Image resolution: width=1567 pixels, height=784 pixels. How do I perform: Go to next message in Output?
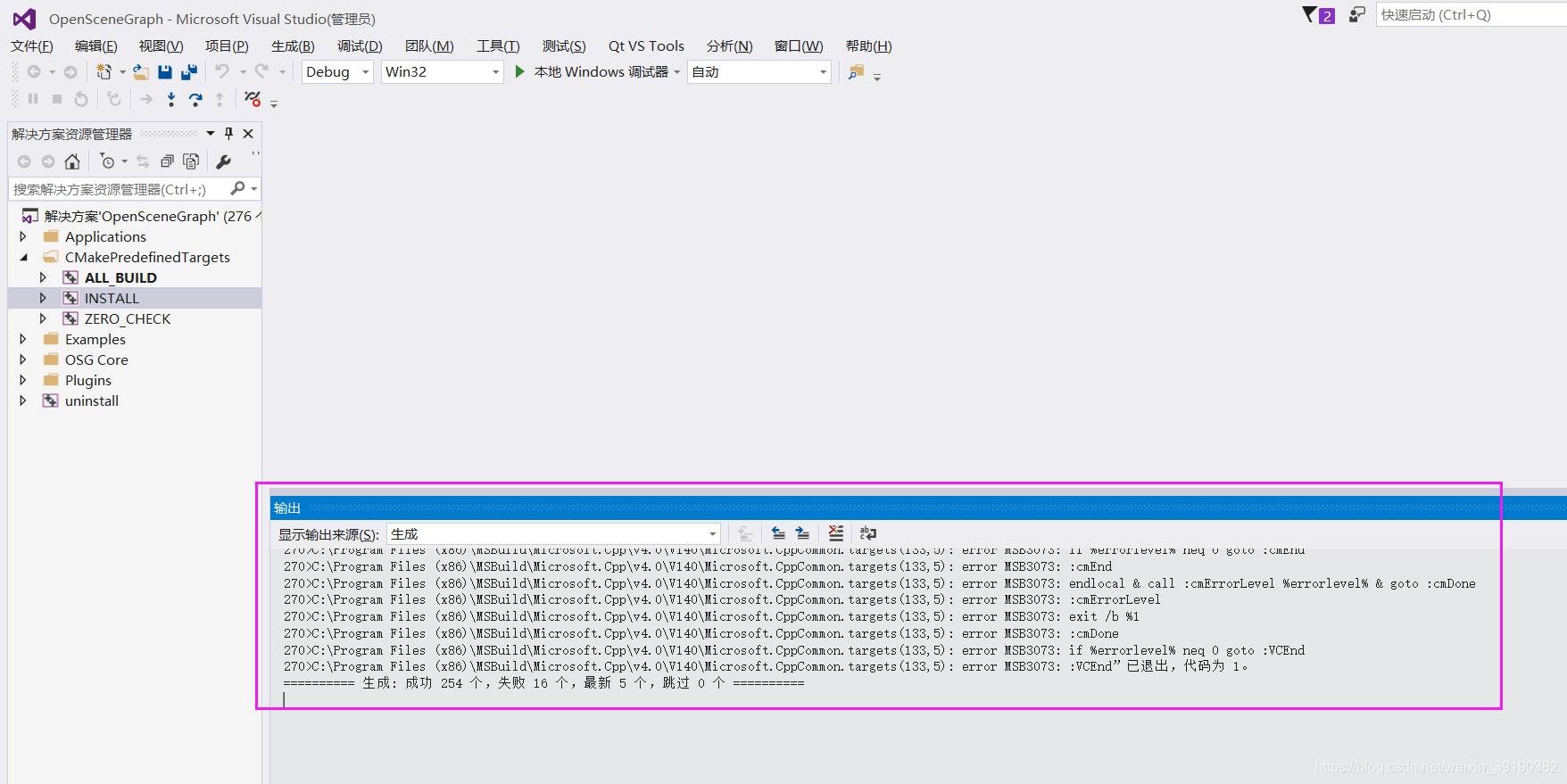point(802,533)
